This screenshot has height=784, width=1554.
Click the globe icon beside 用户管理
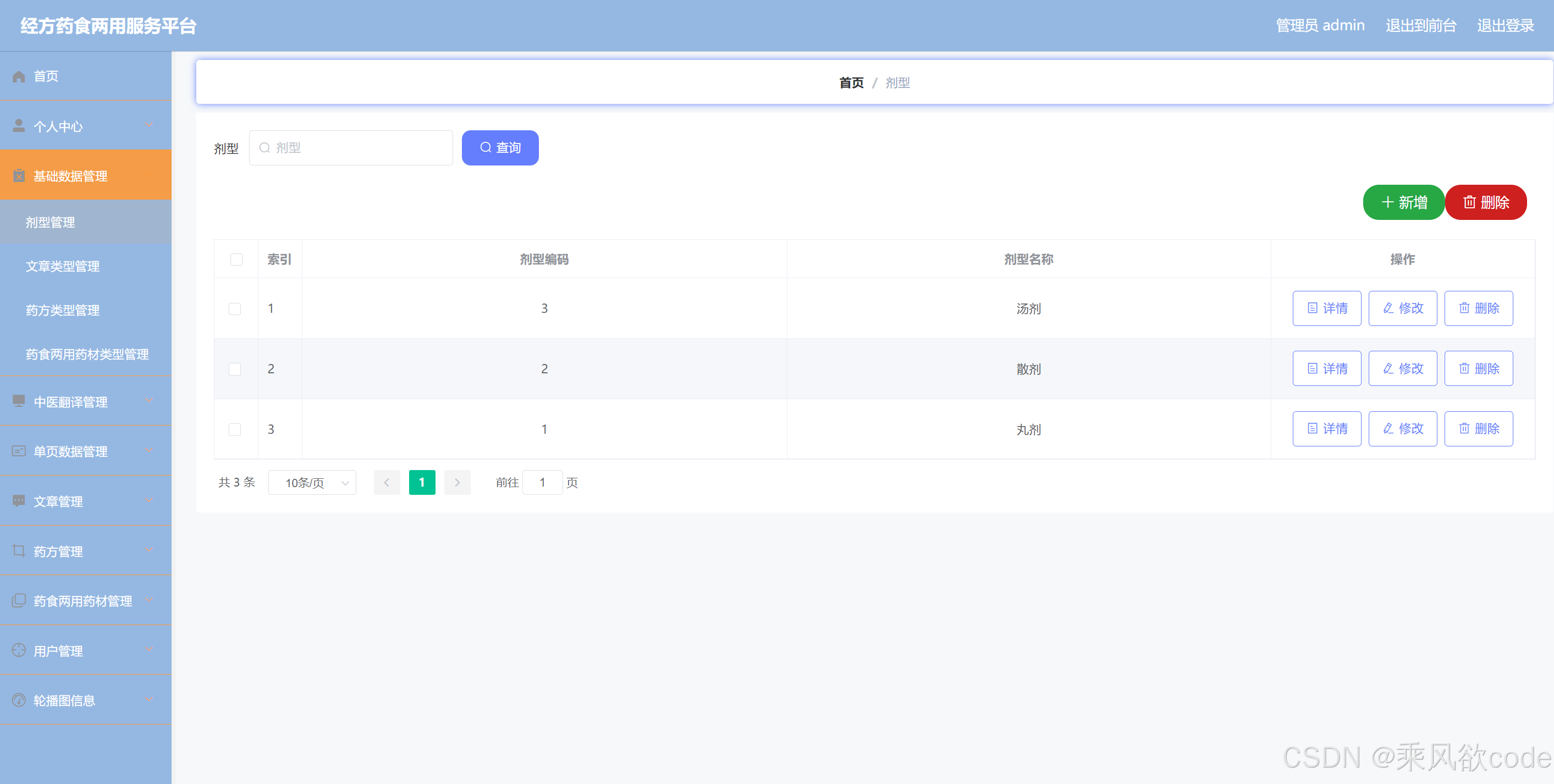tap(18, 650)
